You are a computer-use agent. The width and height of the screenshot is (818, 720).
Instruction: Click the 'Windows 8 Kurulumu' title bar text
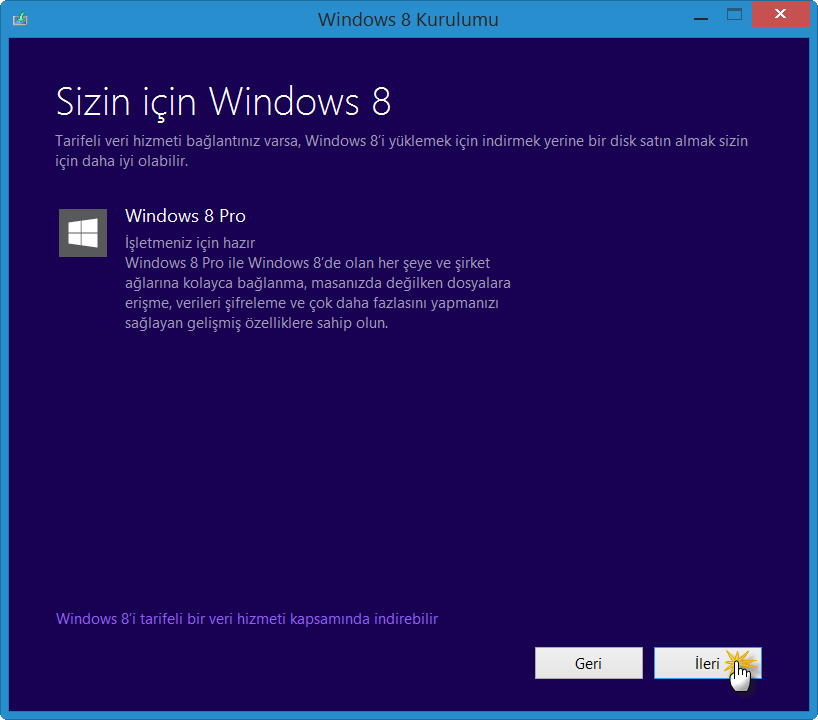pyautogui.click(x=408, y=20)
